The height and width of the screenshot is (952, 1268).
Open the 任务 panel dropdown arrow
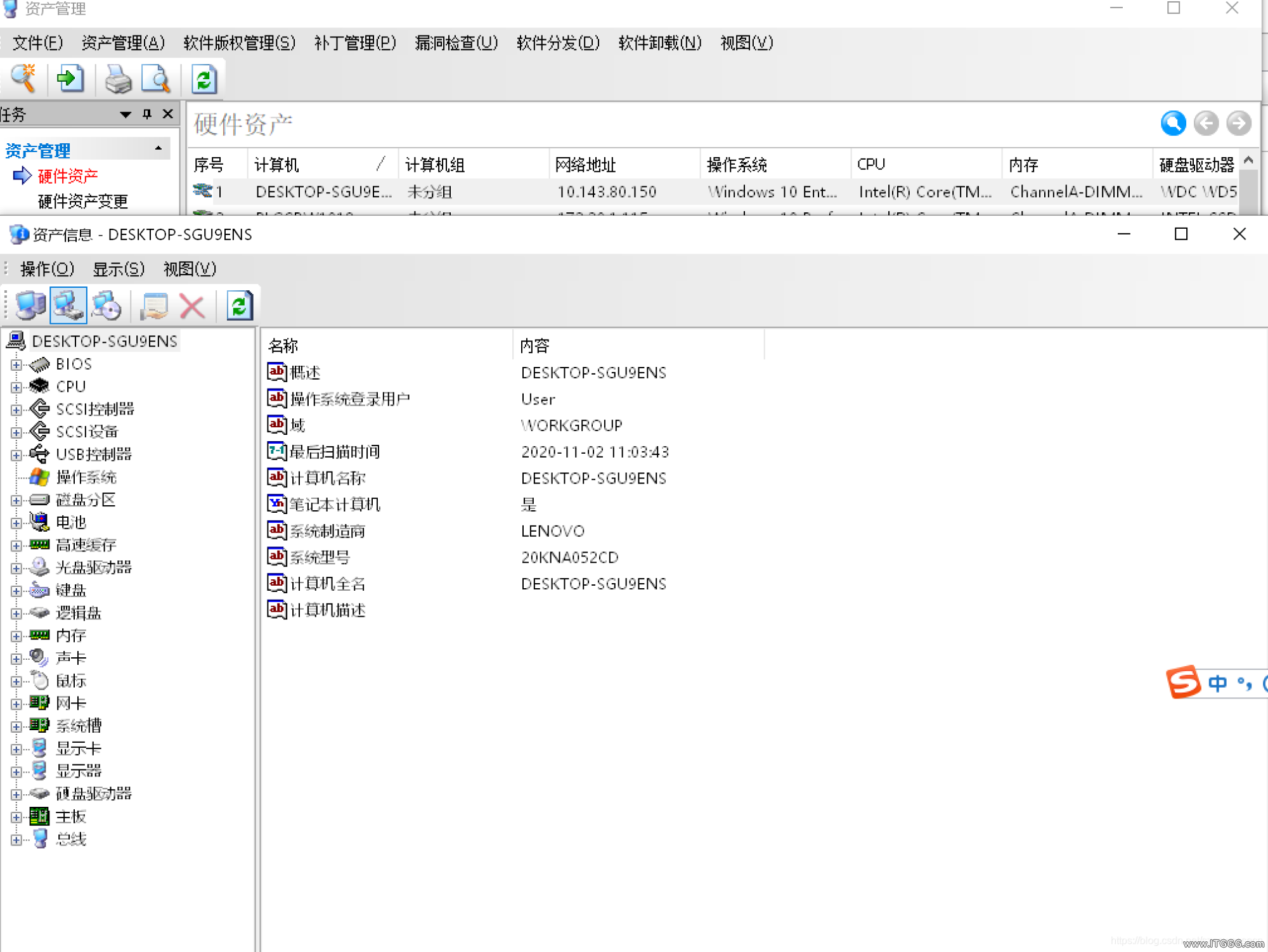pos(126,115)
